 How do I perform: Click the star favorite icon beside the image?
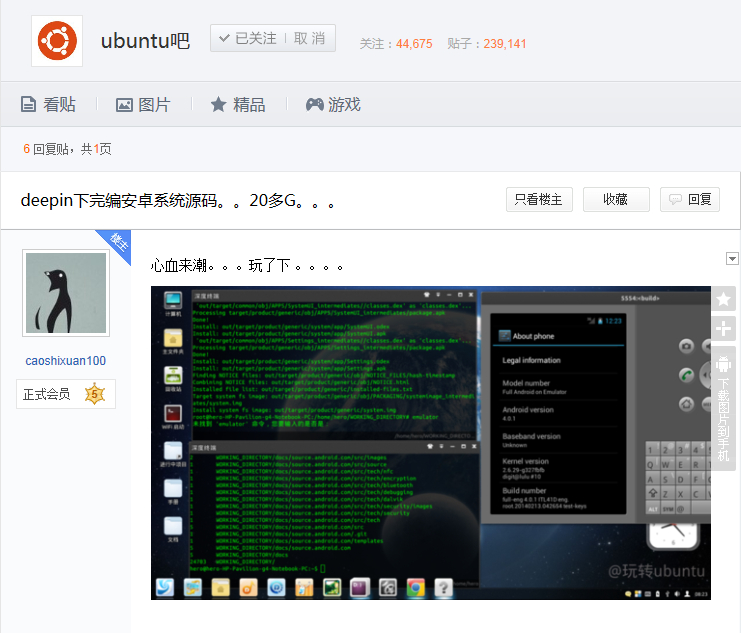coord(724,299)
